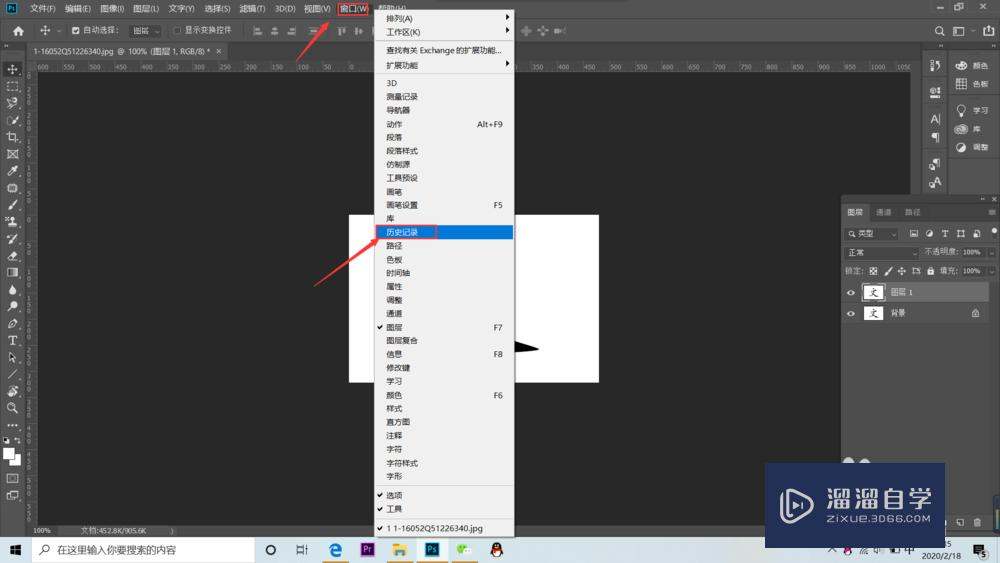
Task: Select the Lasso tool
Action: point(12,103)
